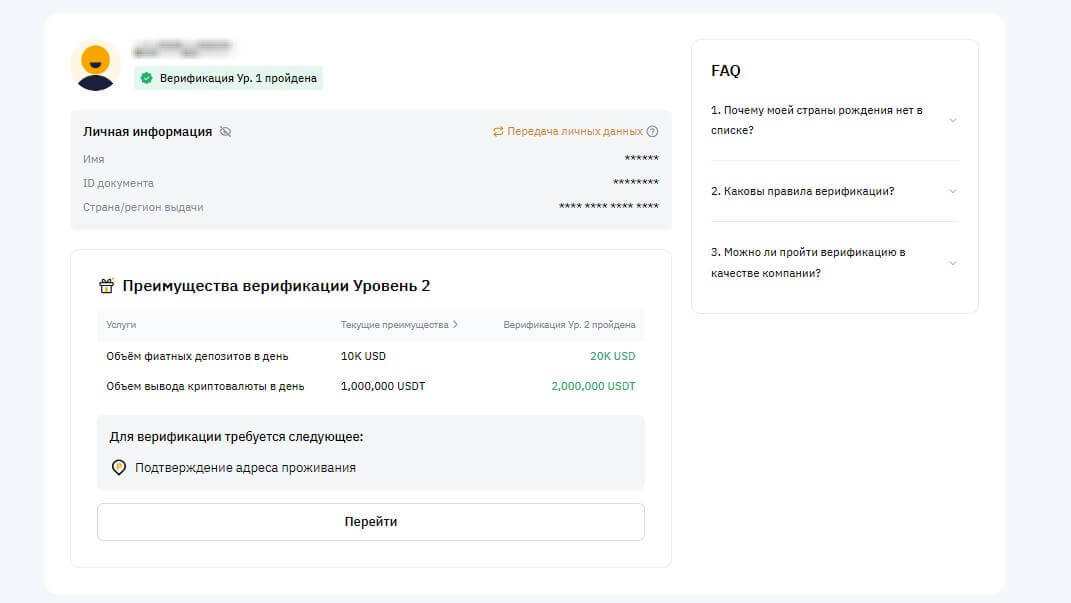Expand "Текущие преимущества" column chevron
This screenshot has height=603, width=1071.
tap(456, 325)
